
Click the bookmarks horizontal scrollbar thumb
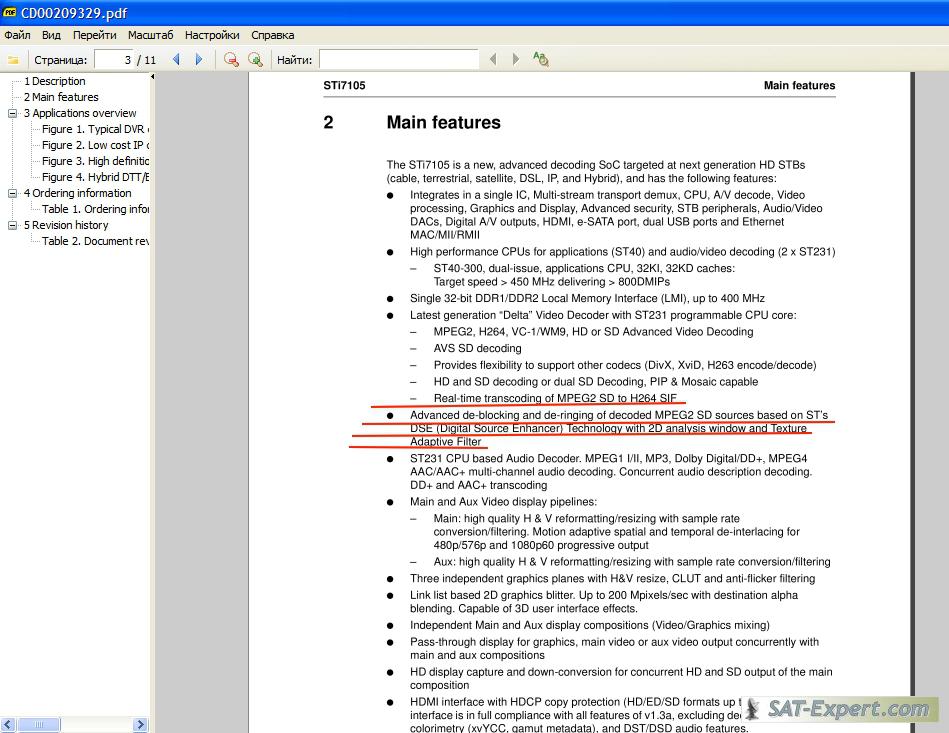39,724
